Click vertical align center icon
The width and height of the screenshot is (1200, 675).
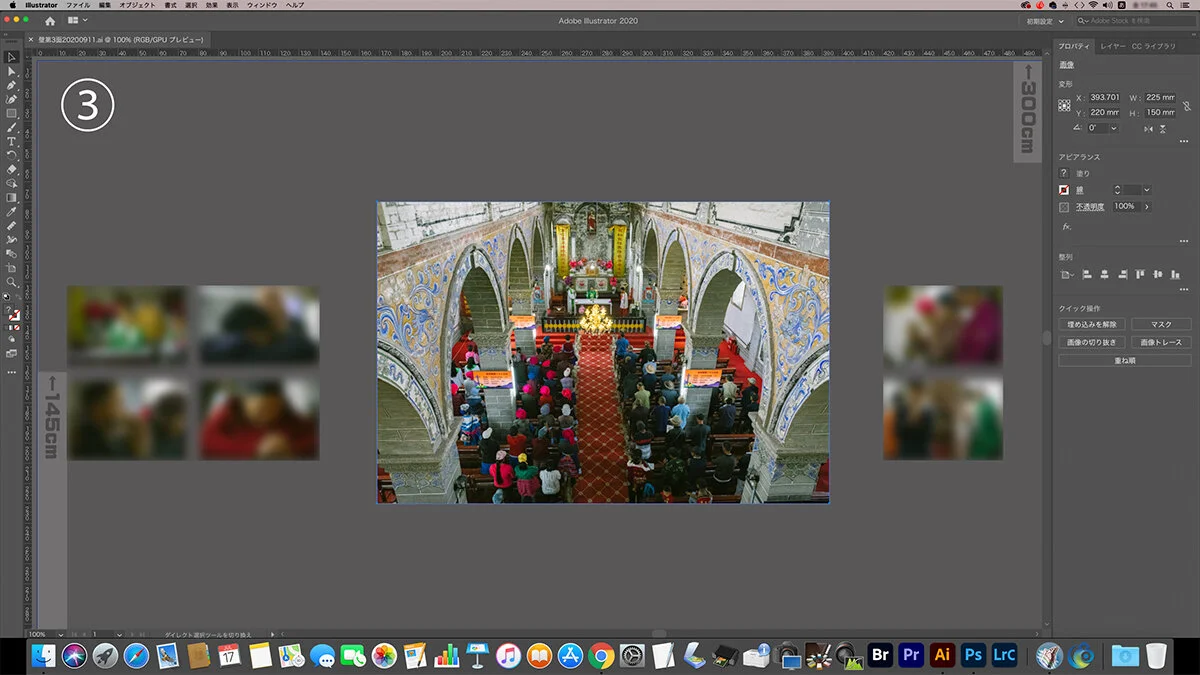[x=1157, y=275]
